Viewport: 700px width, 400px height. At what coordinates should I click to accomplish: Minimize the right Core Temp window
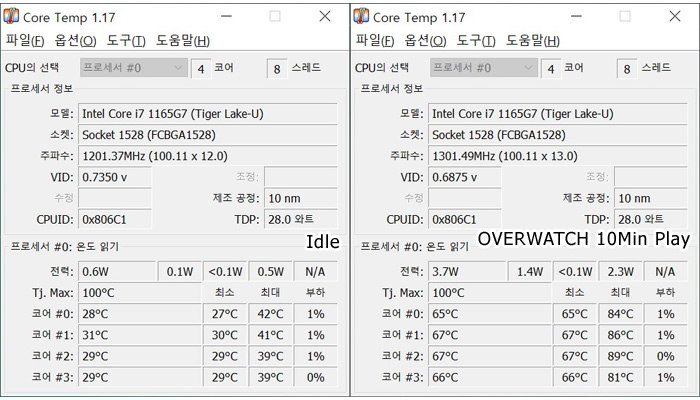[x=577, y=17]
